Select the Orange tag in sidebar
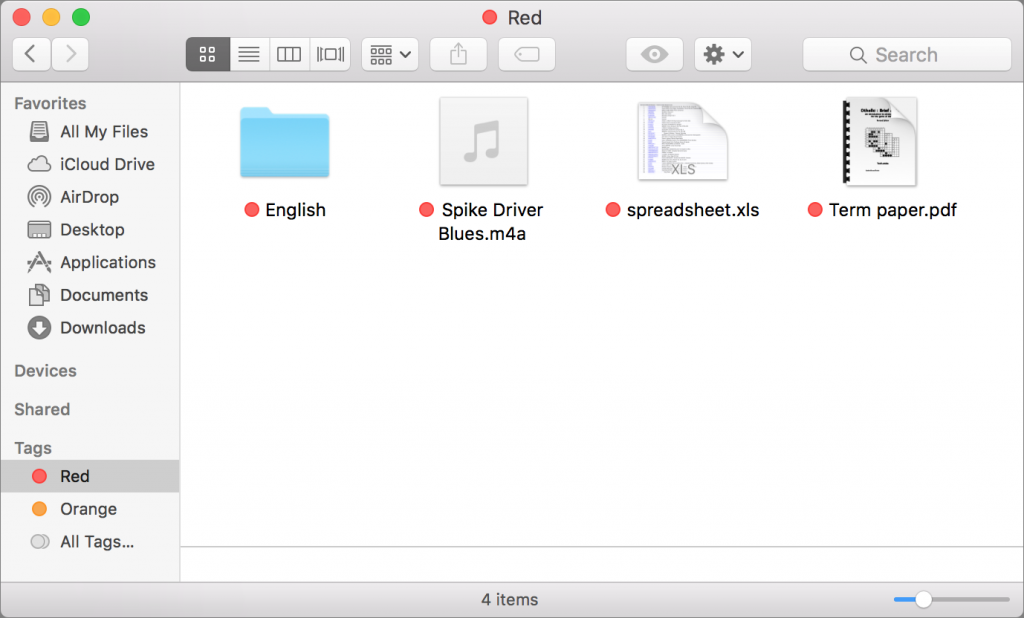This screenshot has height=618, width=1024. point(90,509)
